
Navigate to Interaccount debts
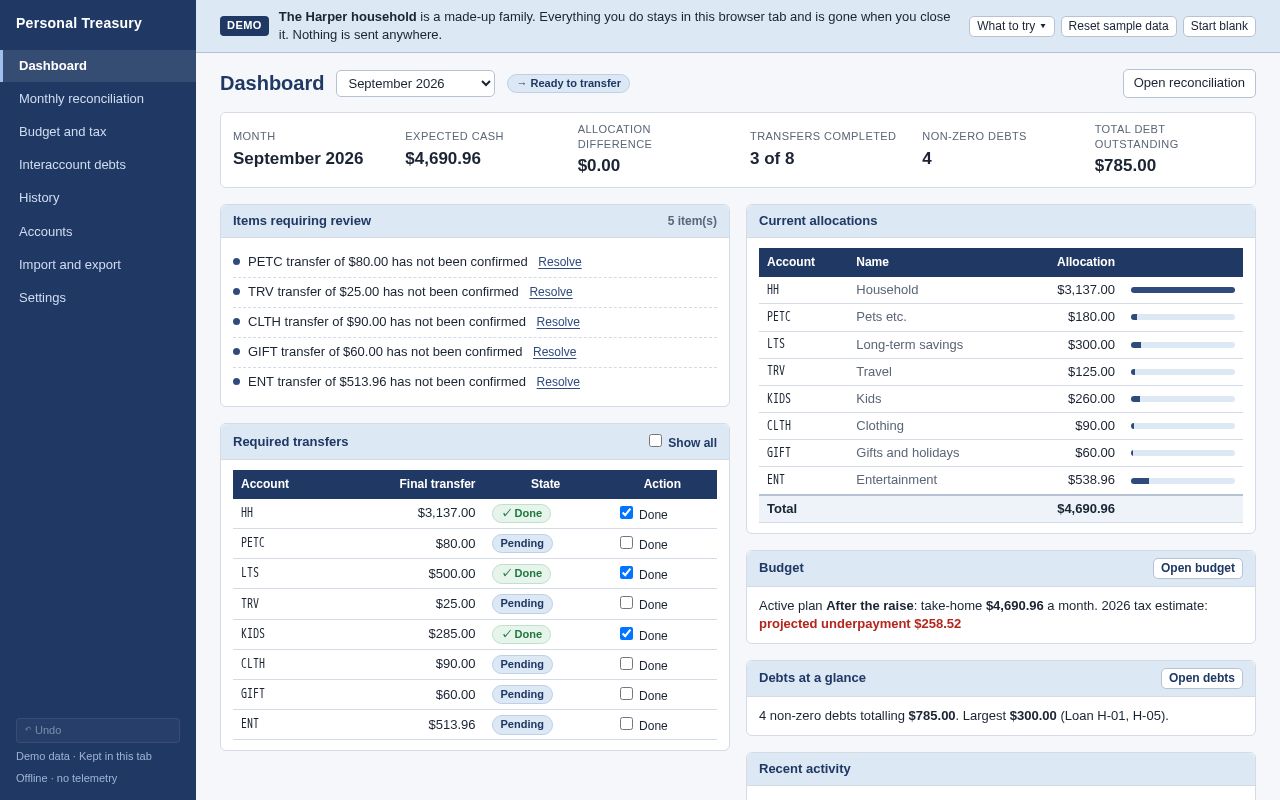[x=98, y=165]
